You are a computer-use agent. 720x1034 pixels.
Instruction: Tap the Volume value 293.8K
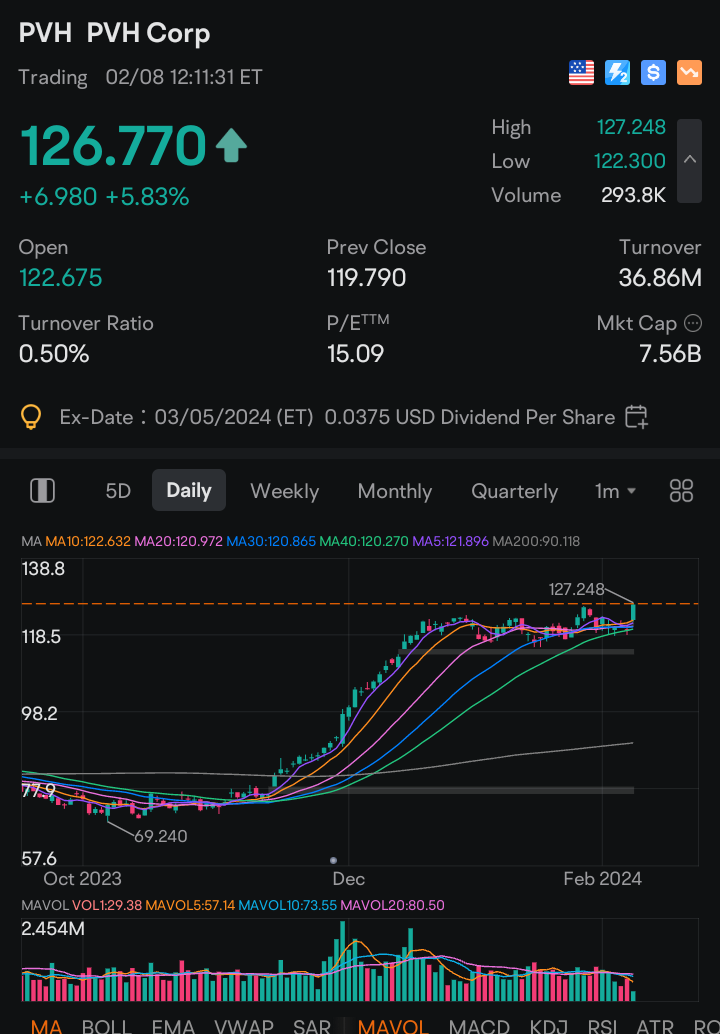pyautogui.click(x=634, y=195)
